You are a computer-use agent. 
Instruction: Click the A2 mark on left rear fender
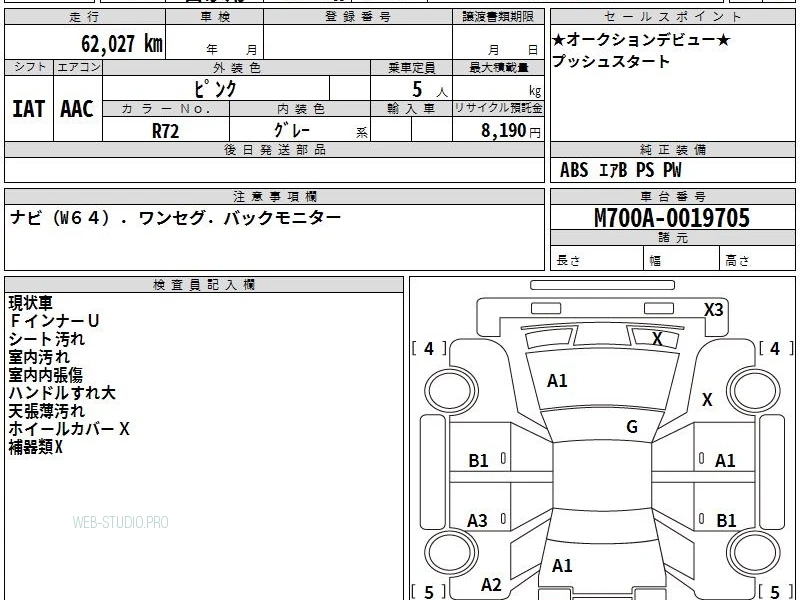[x=491, y=585]
